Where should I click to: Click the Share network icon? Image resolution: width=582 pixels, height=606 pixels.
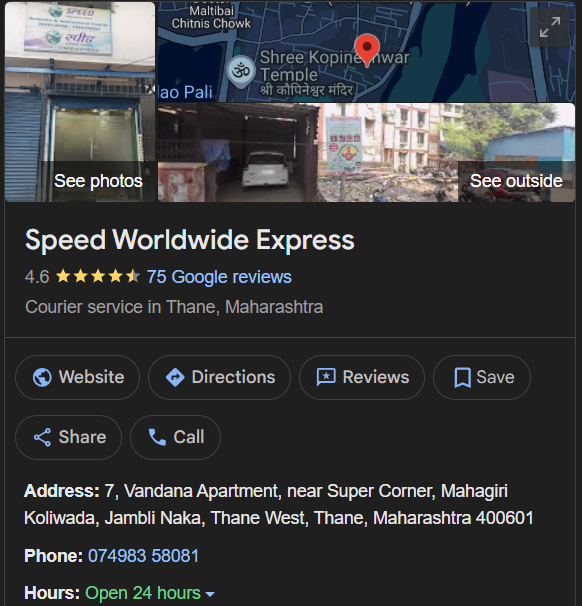(x=42, y=437)
